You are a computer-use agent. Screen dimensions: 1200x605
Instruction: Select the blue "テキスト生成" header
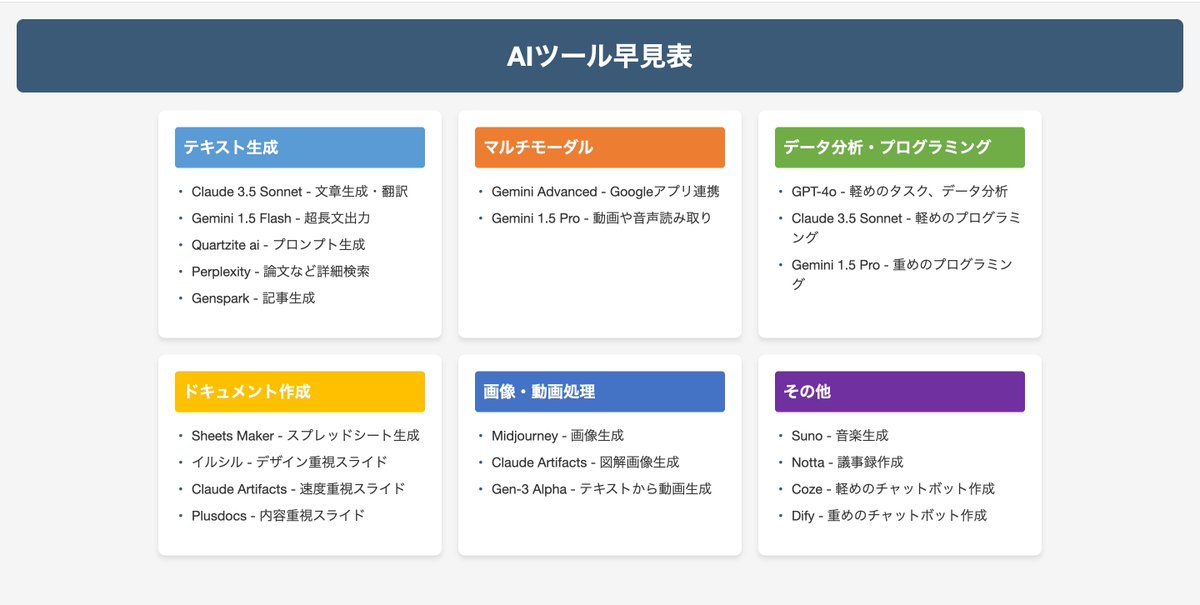(300, 147)
